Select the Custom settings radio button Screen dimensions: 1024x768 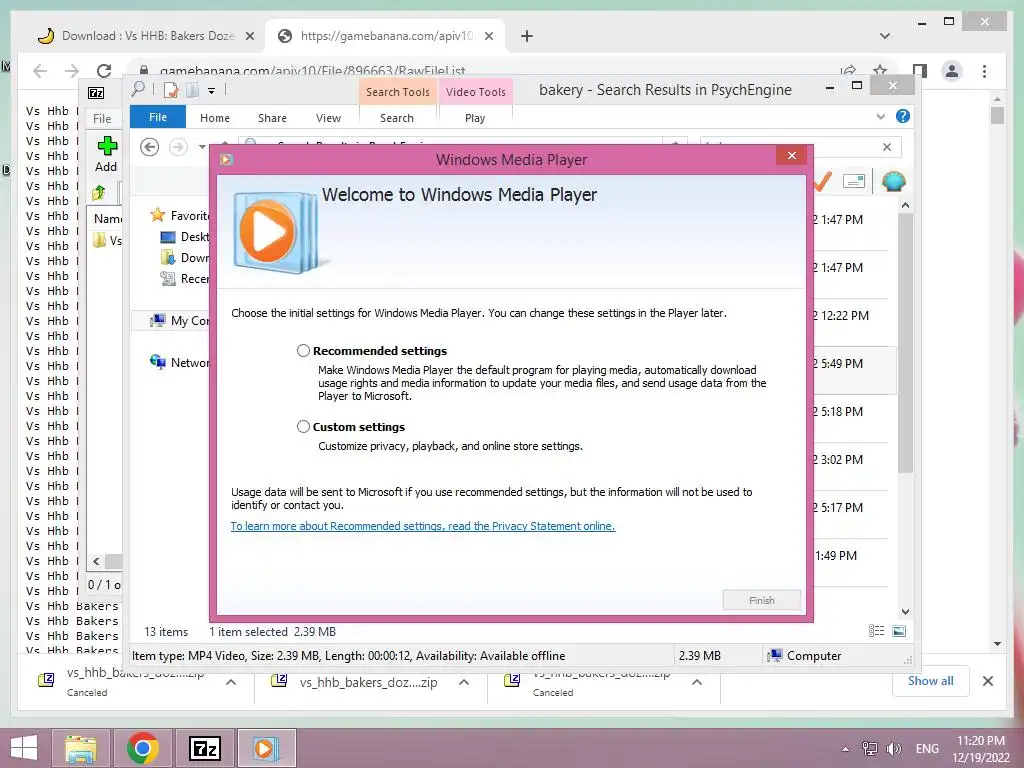pos(303,426)
